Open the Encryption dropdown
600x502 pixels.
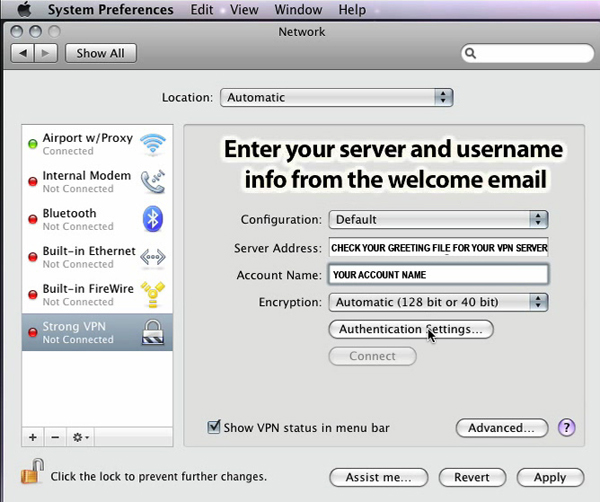click(438, 302)
